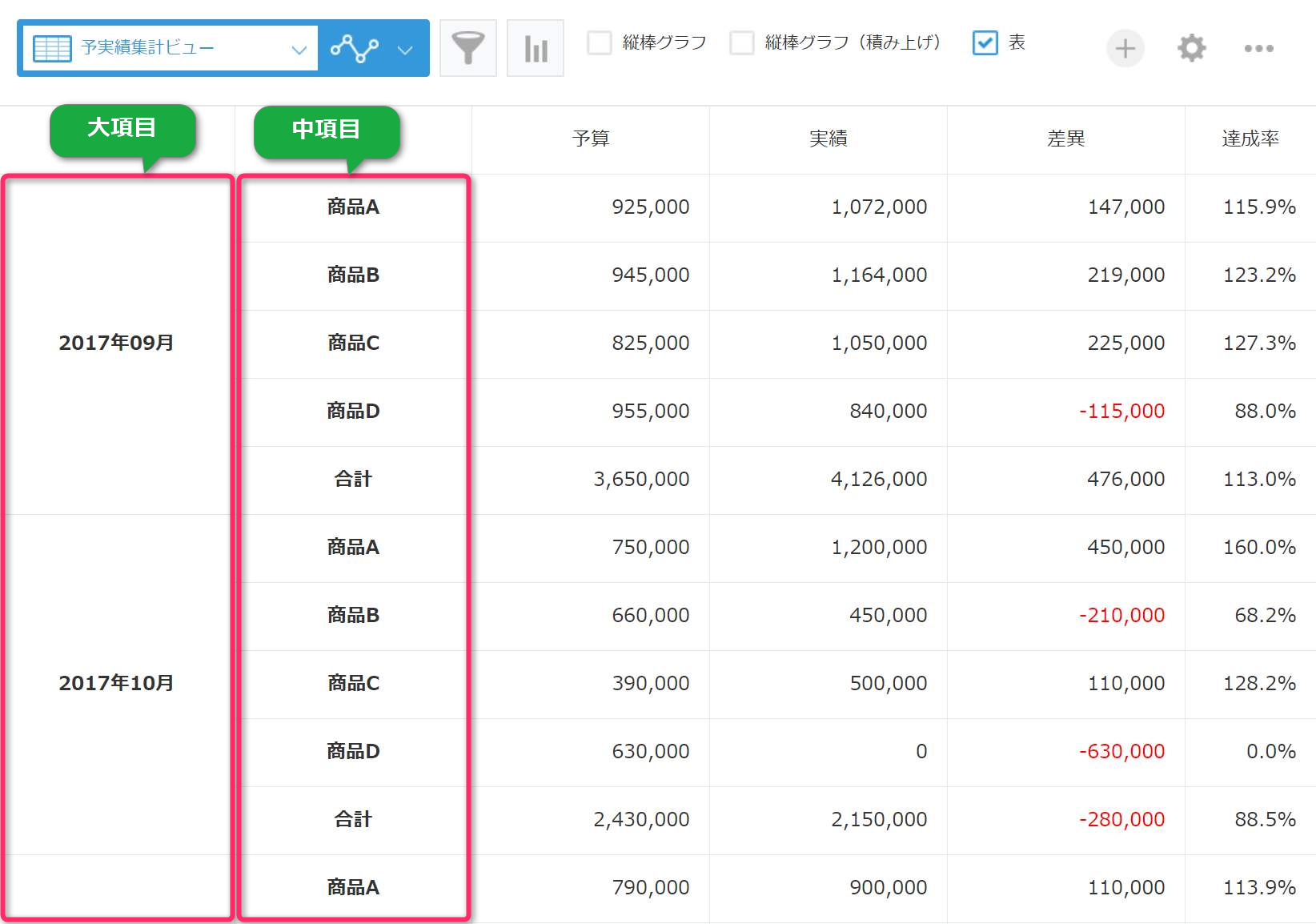Click total budget 2,430,000

point(641,820)
